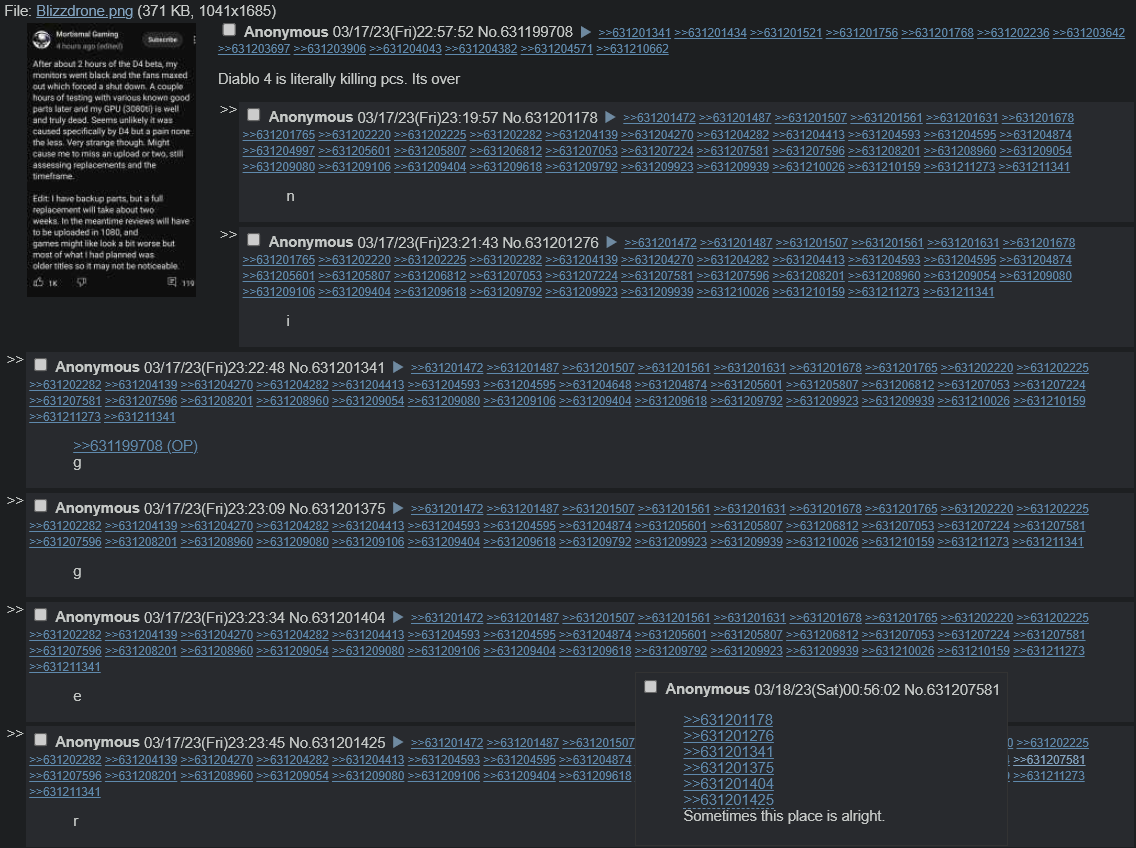Click post number 631207581 in the preview
Screen dimensions: 1136x848
[961, 689]
